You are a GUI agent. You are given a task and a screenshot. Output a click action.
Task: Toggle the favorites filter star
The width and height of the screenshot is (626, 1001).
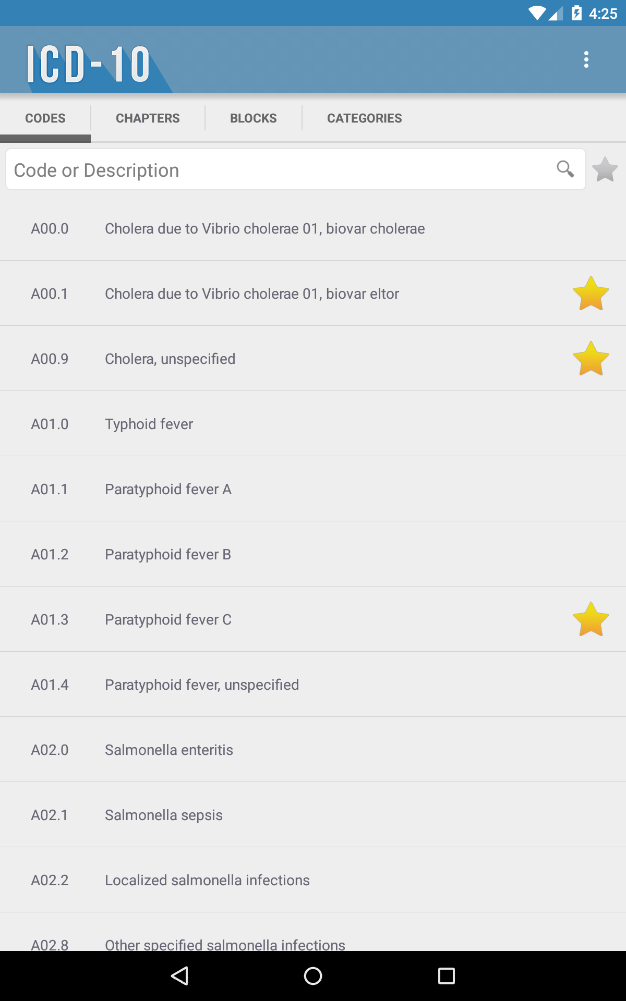coord(605,170)
